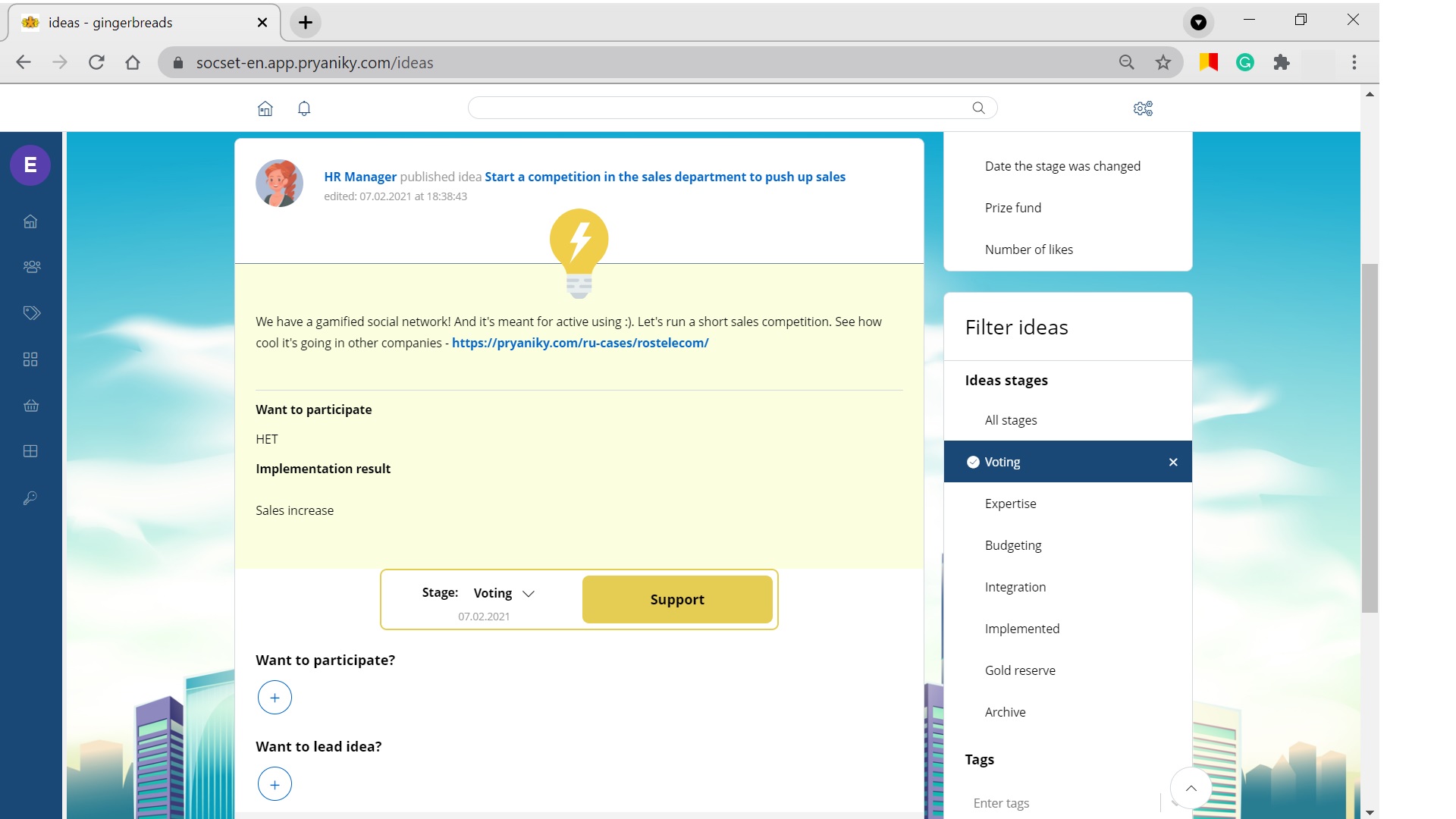Sort by Number of likes
Viewport: 1456px width, 819px height.
tap(1028, 249)
